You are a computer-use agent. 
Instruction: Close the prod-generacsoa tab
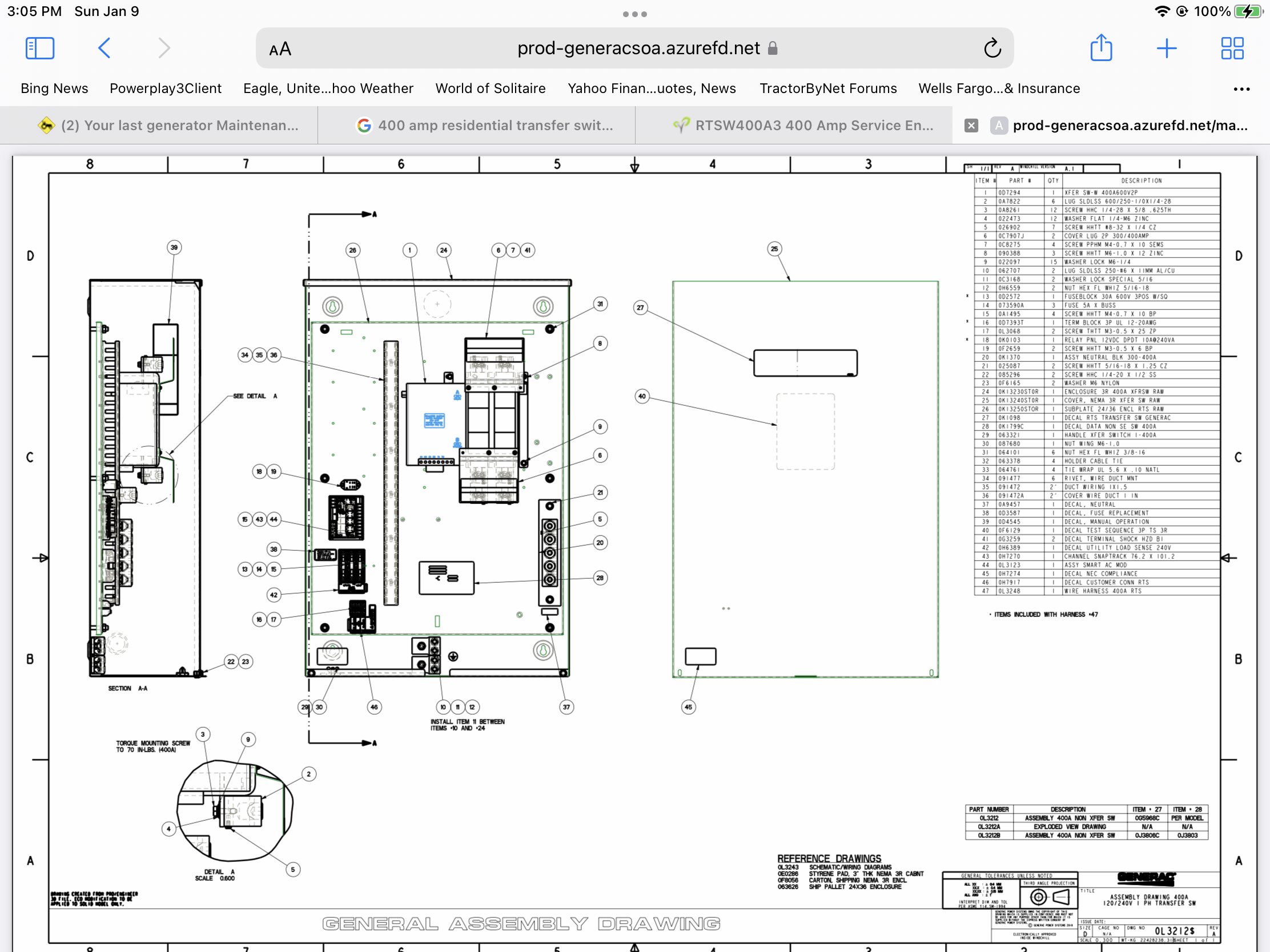(x=971, y=125)
